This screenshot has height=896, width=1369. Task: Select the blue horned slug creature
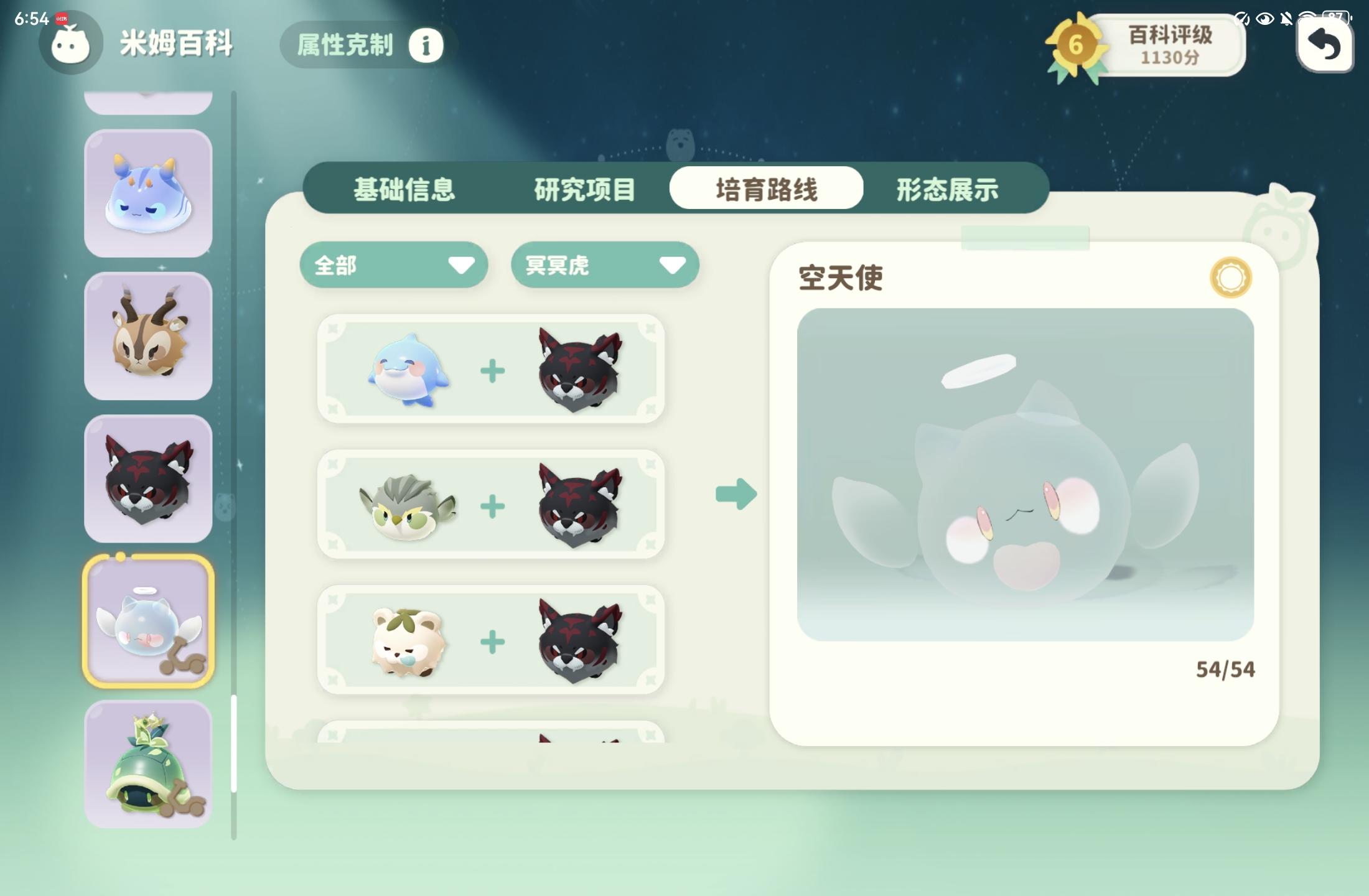(x=148, y=194)
